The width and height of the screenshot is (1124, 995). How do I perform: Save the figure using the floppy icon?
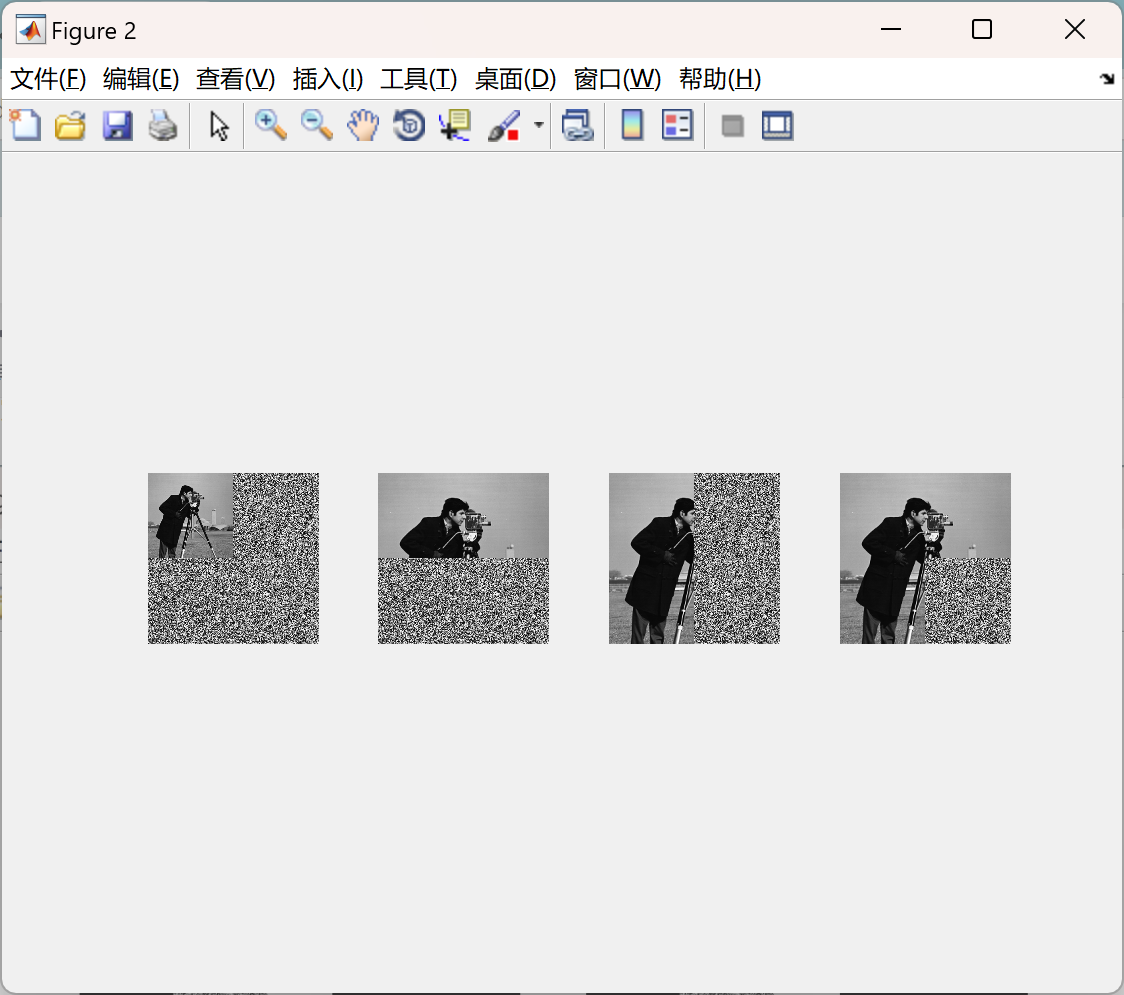click(x=118, y=125)
